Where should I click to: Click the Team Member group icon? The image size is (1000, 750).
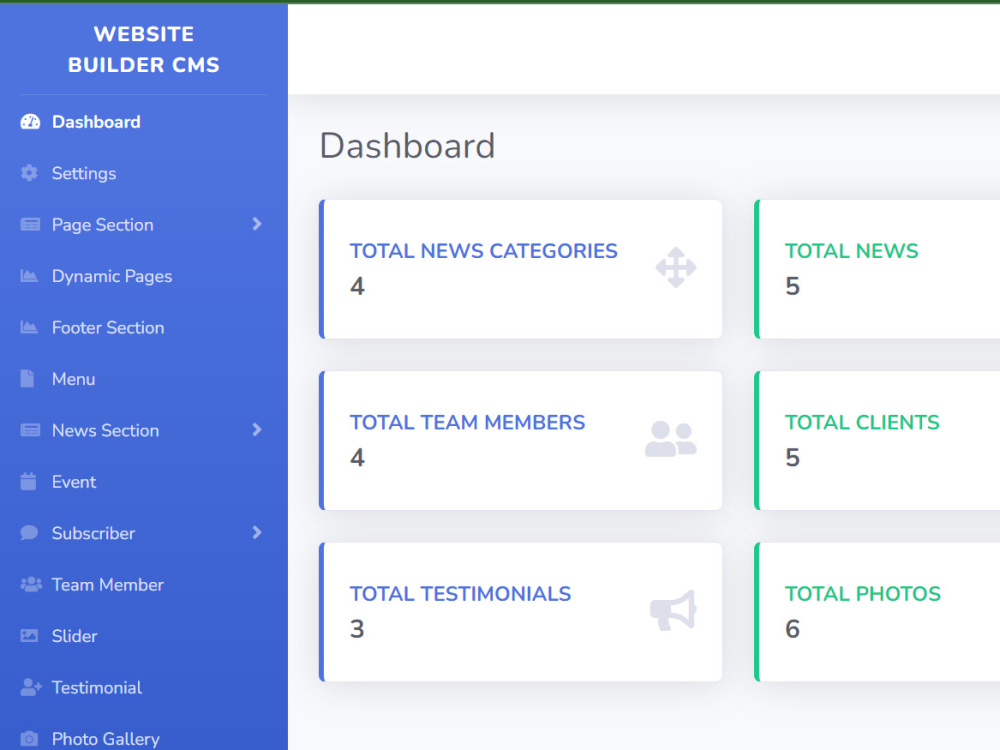point(31,584)
